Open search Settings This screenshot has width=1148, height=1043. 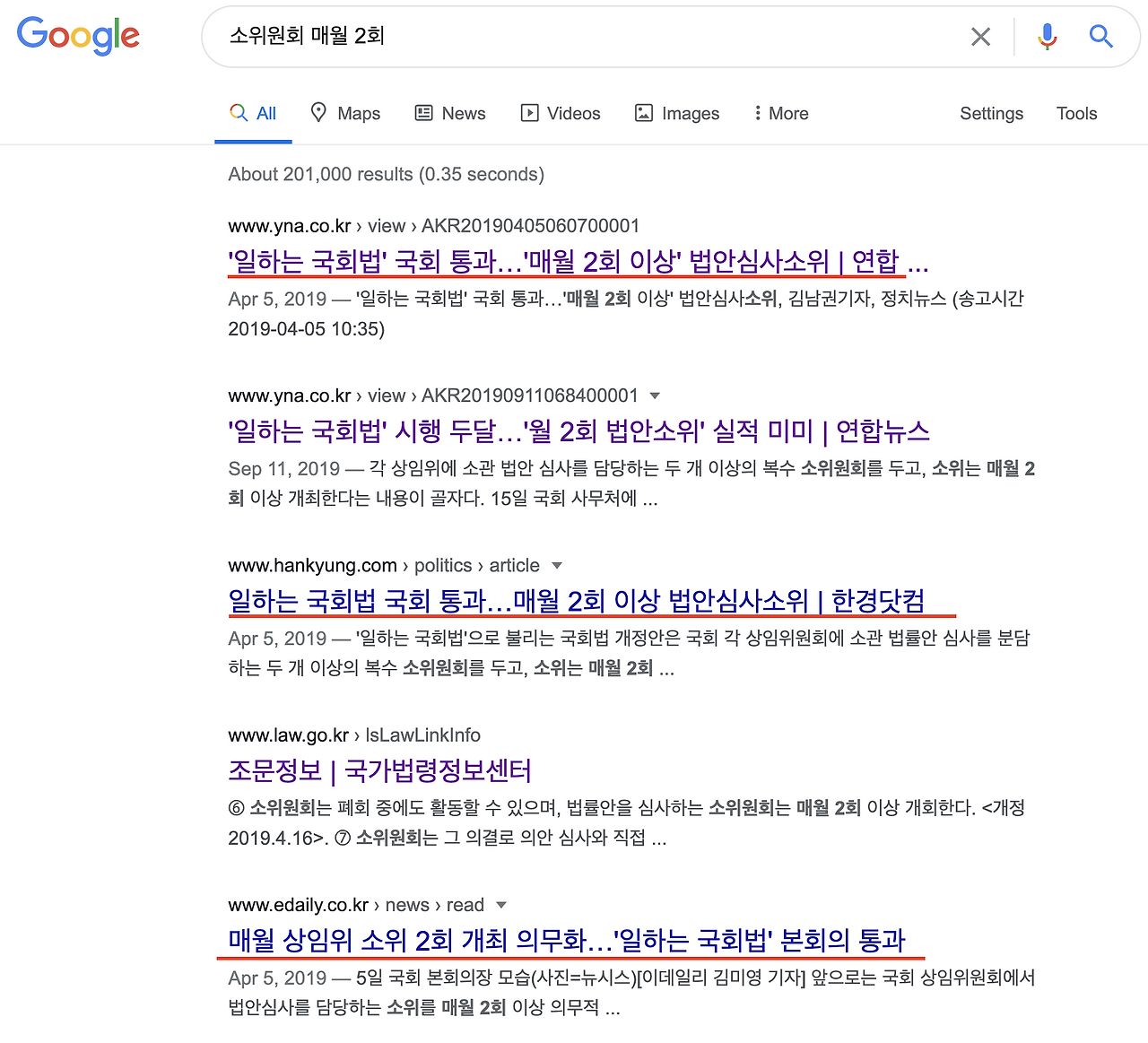[x=991, y=114]
